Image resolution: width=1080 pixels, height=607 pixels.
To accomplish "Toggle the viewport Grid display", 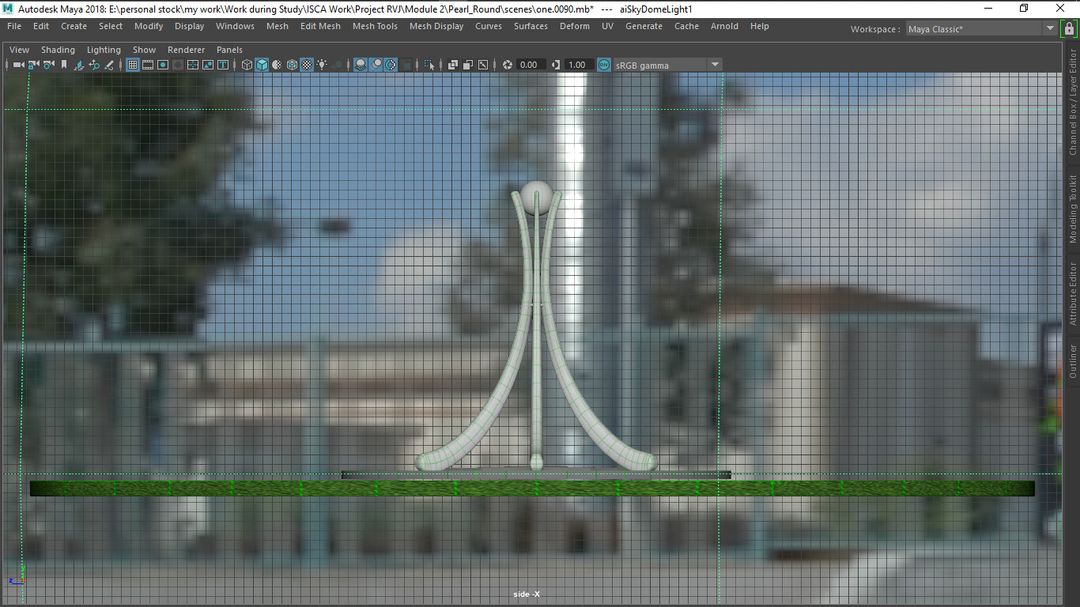I will [132, 65].
